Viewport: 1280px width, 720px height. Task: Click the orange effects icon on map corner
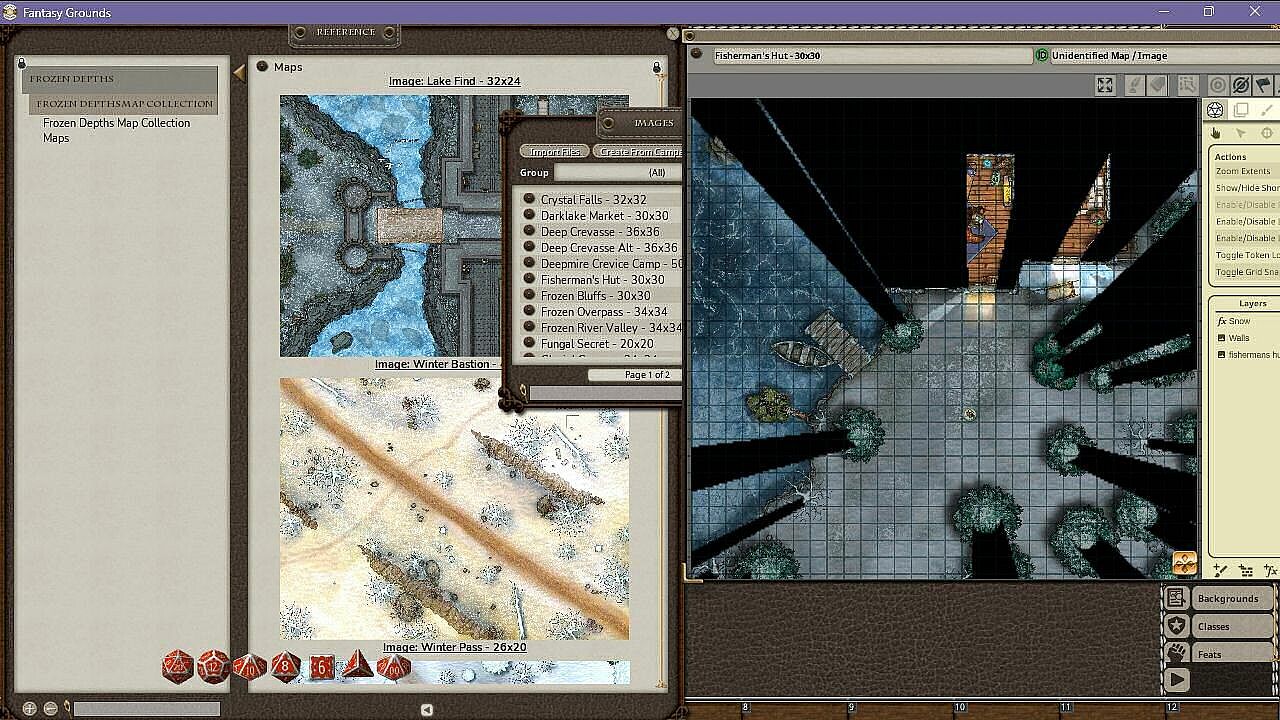click(1185, 563)
